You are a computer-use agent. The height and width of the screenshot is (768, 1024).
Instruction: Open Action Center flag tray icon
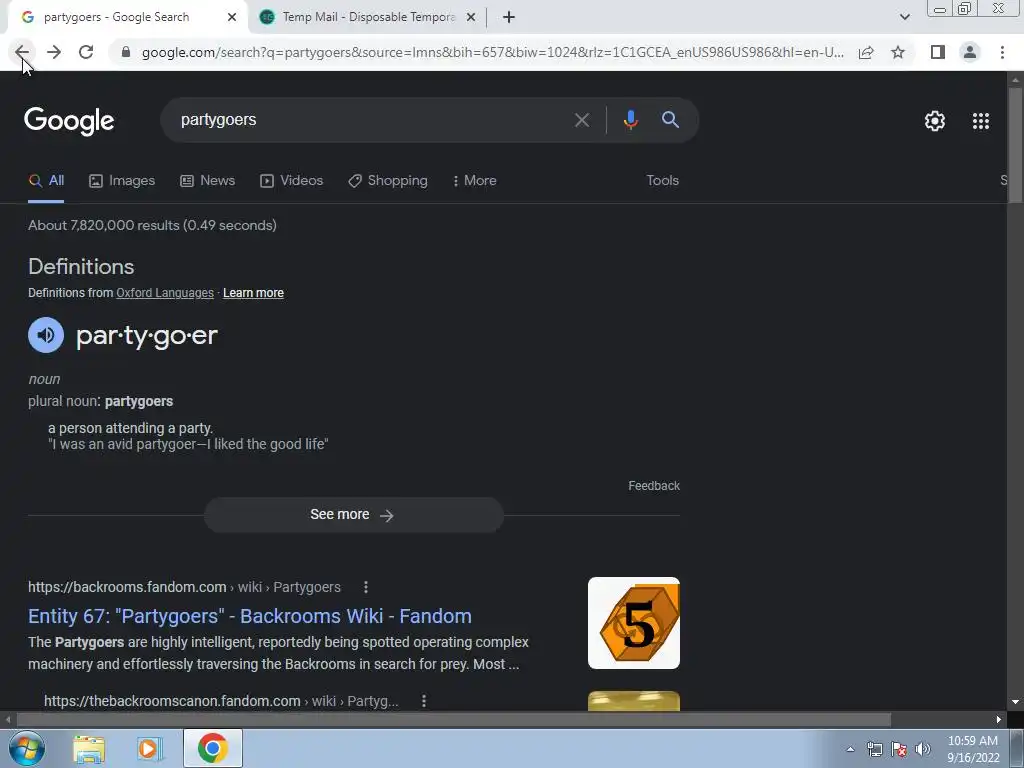[x=899, y=749]
